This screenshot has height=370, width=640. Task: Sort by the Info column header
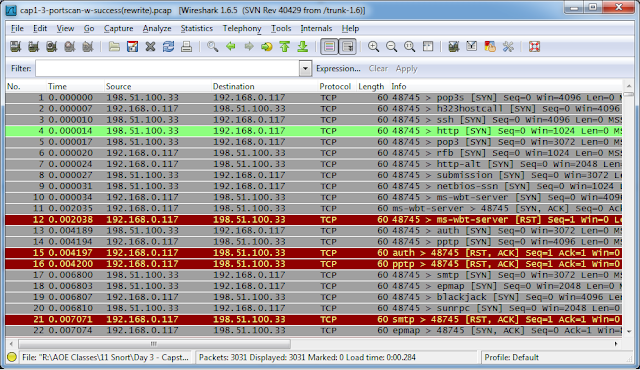pyautogui.click(x=505, y=86)
